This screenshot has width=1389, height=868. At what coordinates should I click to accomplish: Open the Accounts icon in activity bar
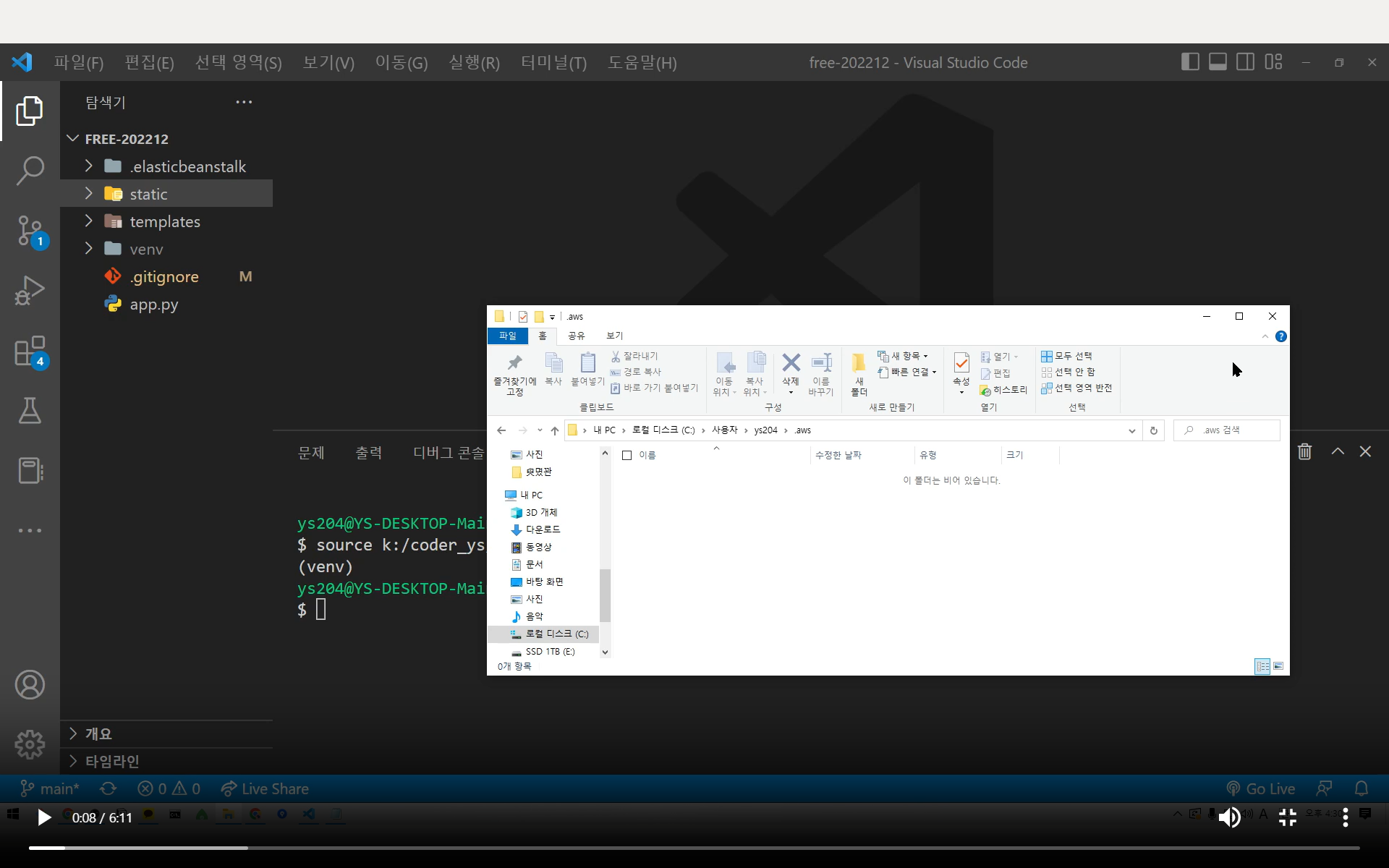tap(30, 684)
